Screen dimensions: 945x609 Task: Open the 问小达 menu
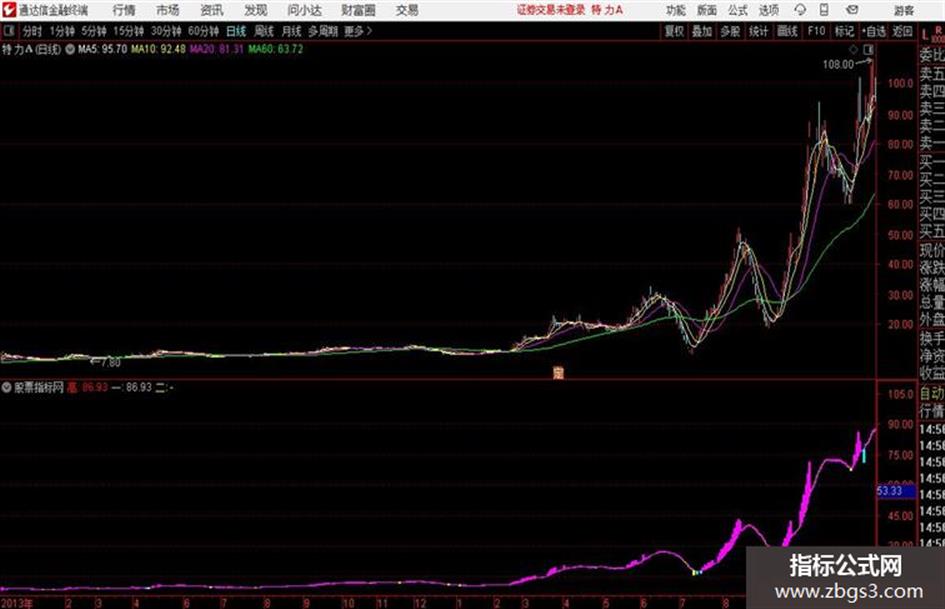click(x=304, y=10)
